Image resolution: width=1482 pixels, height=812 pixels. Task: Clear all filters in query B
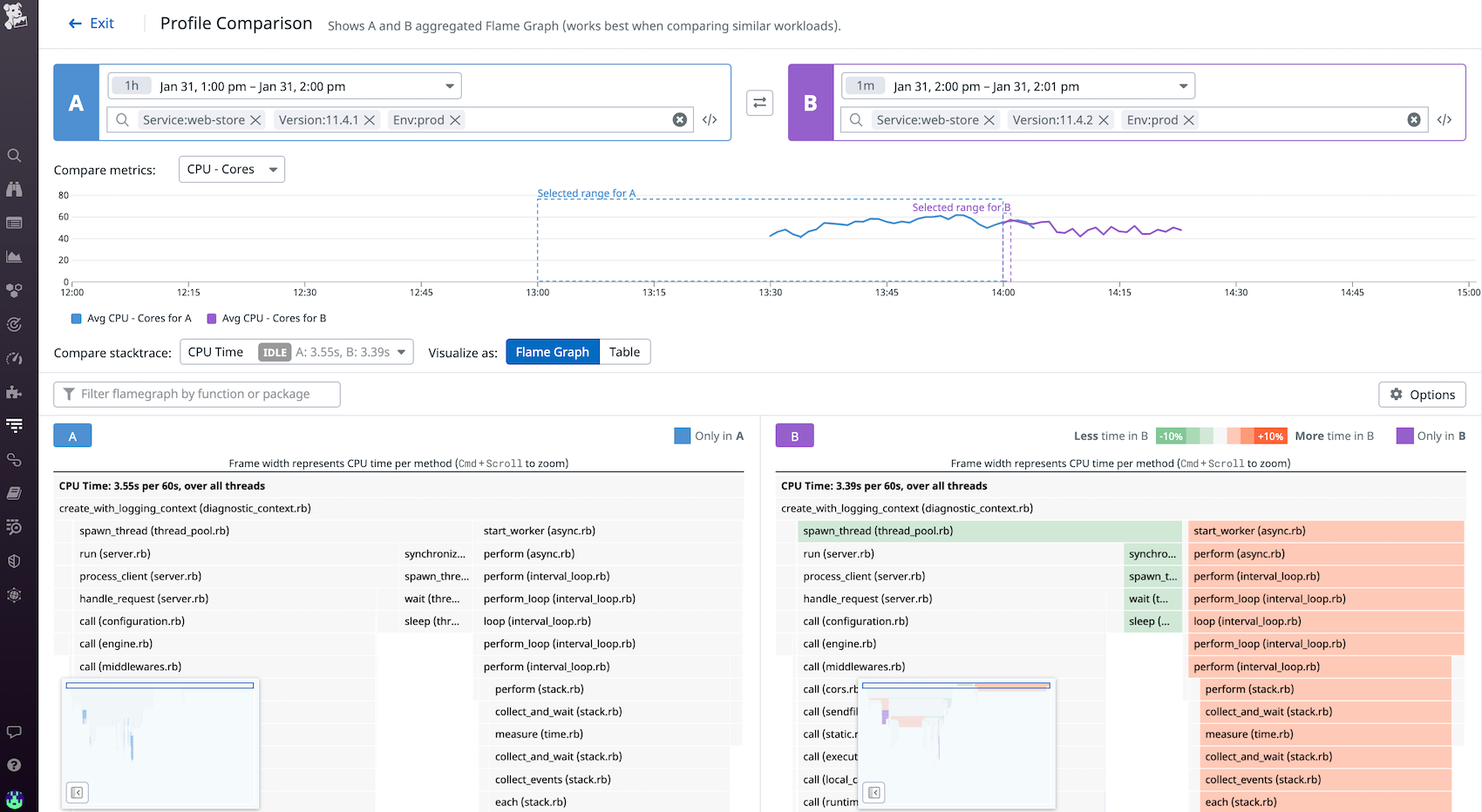1414,120
